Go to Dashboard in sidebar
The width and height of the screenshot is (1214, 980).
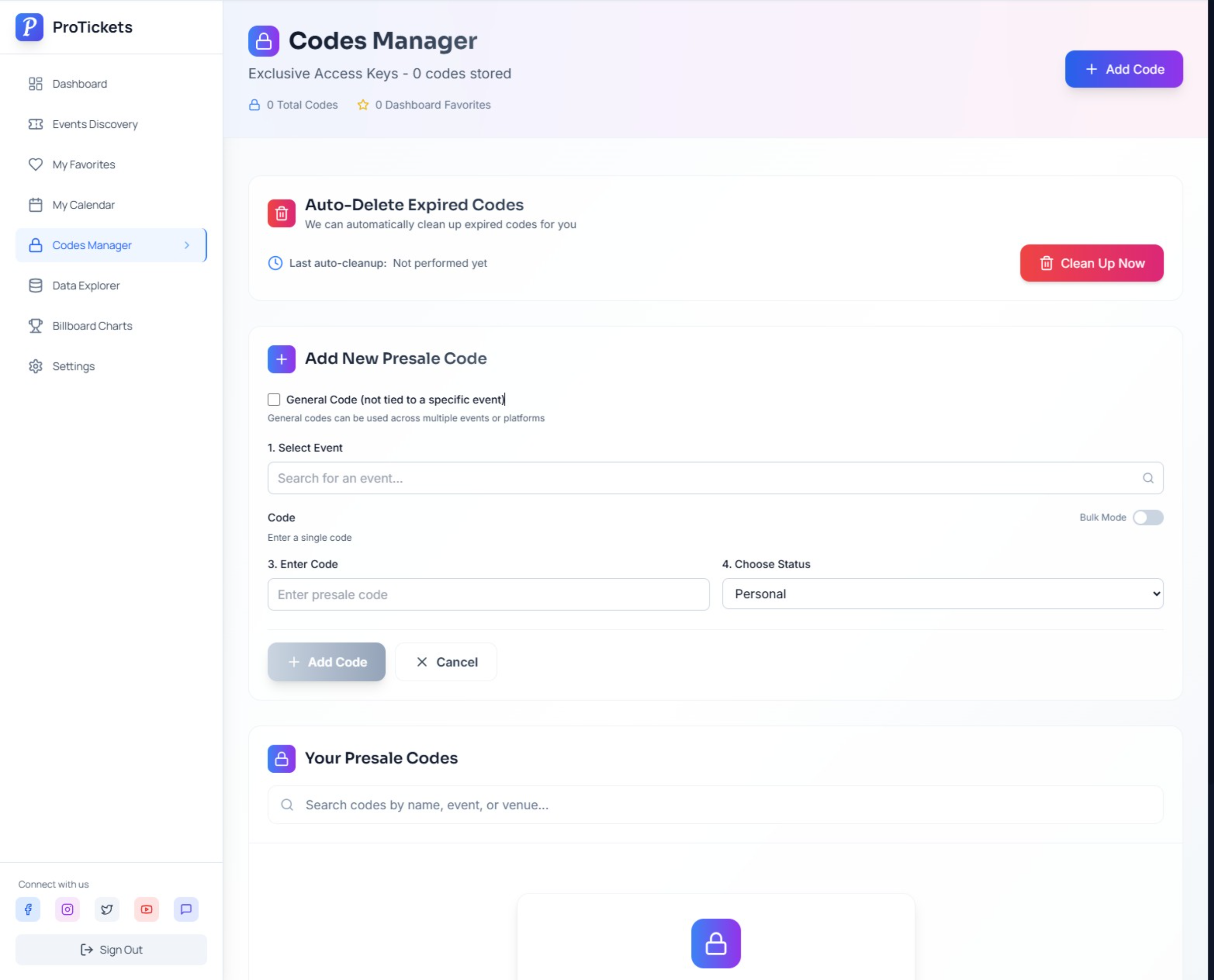[x=111, y=84]
